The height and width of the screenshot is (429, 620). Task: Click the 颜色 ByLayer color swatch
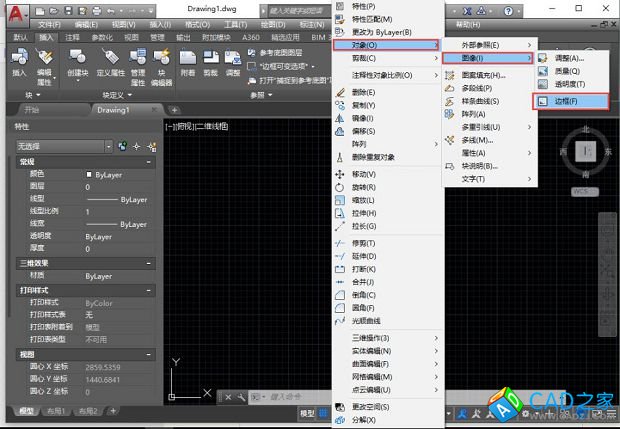(89, 174)
